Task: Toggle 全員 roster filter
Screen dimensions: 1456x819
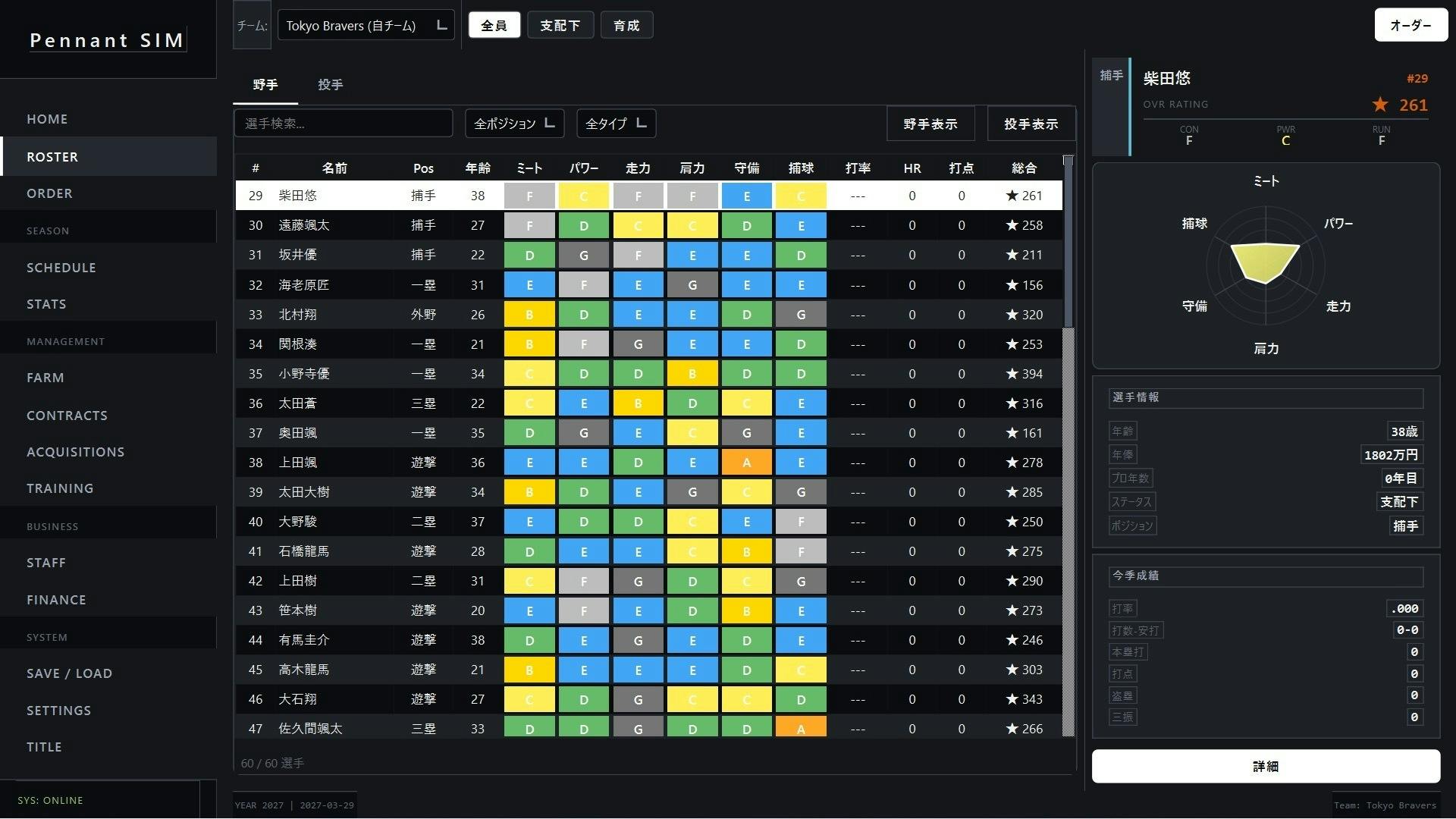Action: [494, 25]
